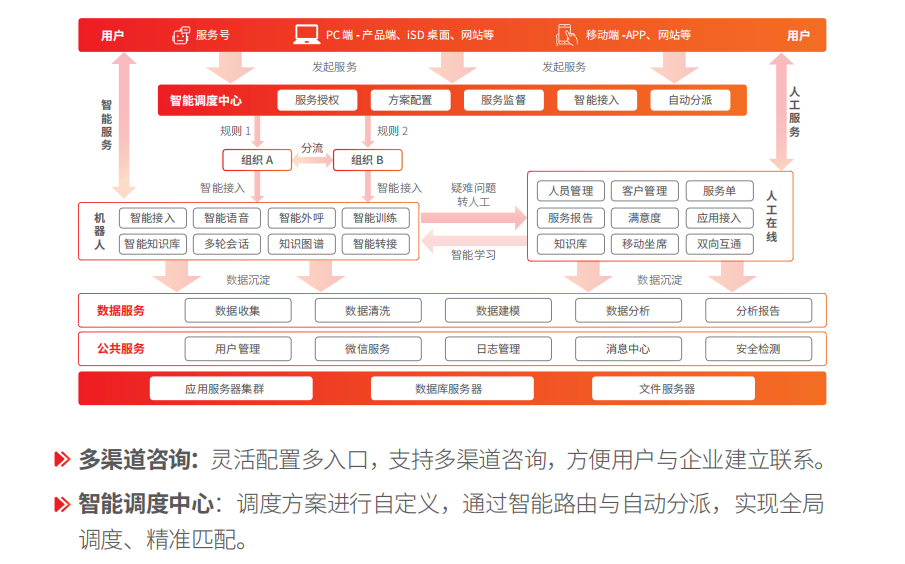The height and width of the screenshot is (564, 905).
Task: Click the 数据服务 row label
Action: [121, 311]
